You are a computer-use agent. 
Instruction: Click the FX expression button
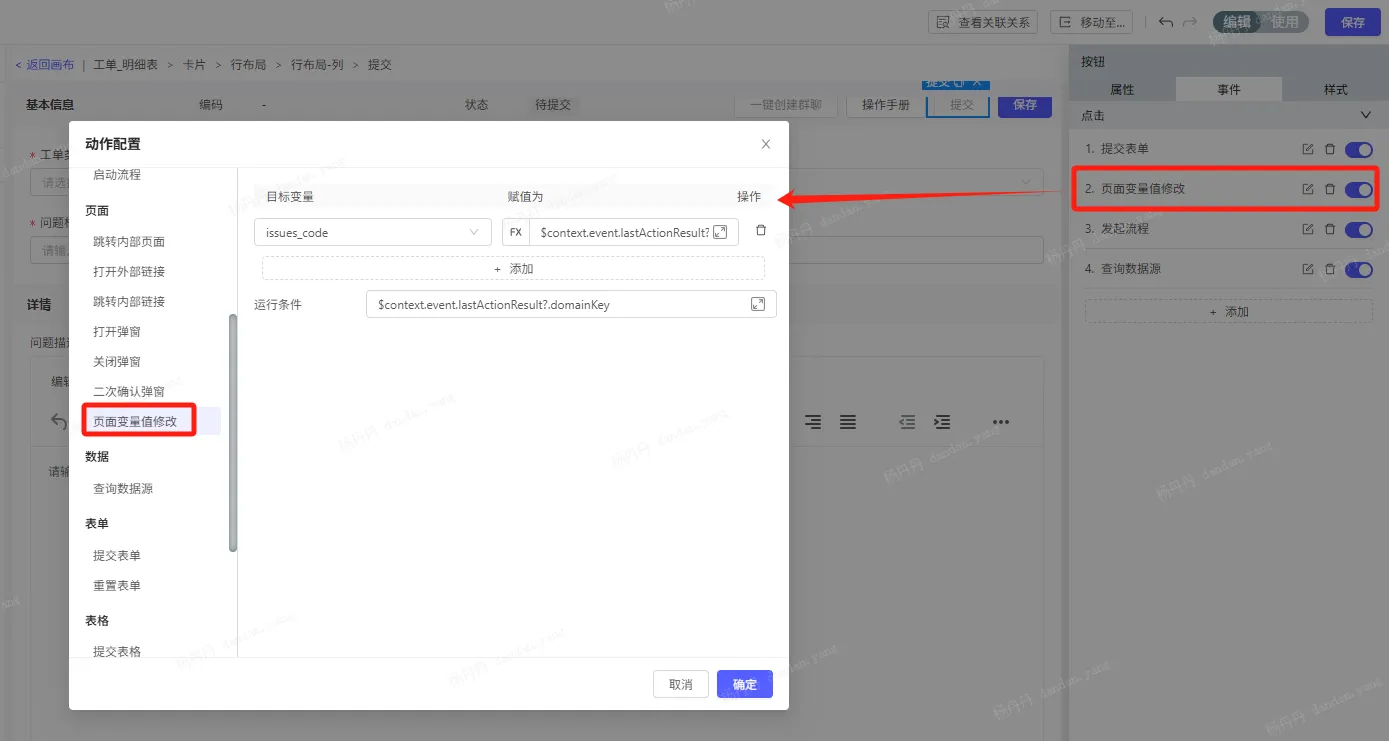(516, 232)
